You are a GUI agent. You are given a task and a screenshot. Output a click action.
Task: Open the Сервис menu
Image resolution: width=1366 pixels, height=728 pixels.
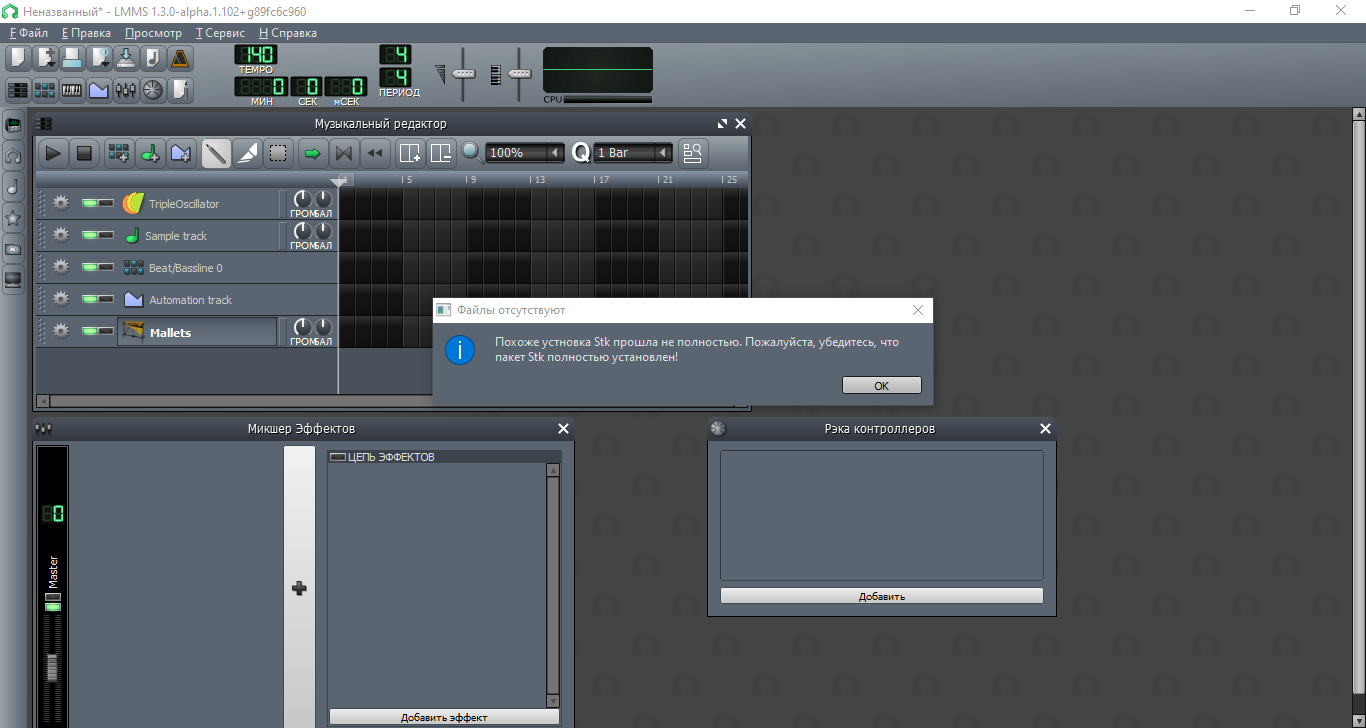point(220,33)
